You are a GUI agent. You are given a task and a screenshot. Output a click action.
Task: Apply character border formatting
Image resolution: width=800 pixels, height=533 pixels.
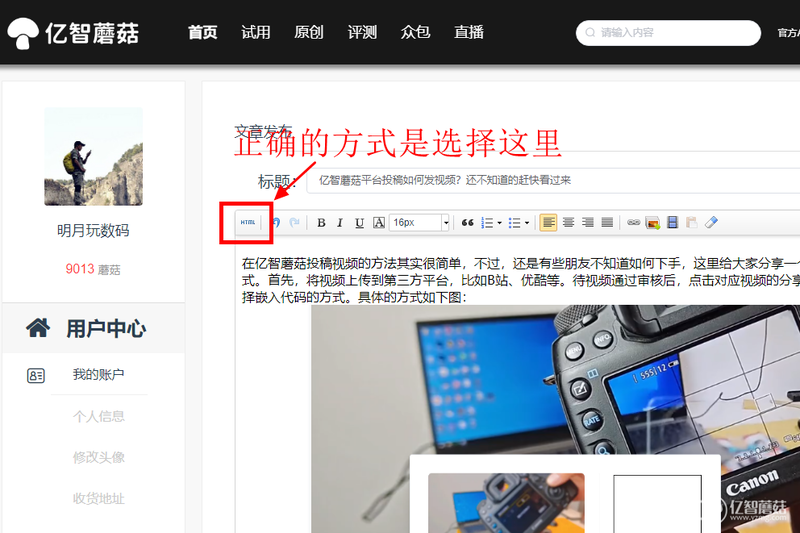pos(379,223)
